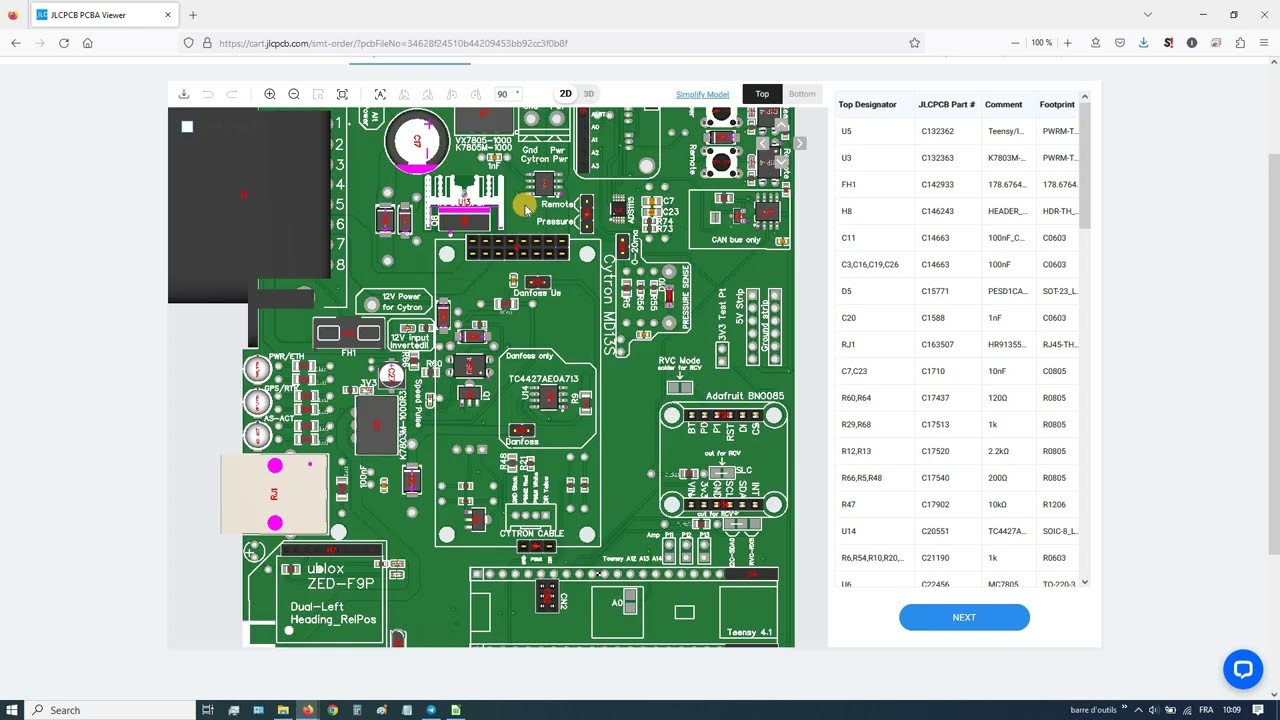Image resolution: width=1280 pixels, height=720 pixels.
Task: Zoom out of the PCB view
Action: coord(294,94)
